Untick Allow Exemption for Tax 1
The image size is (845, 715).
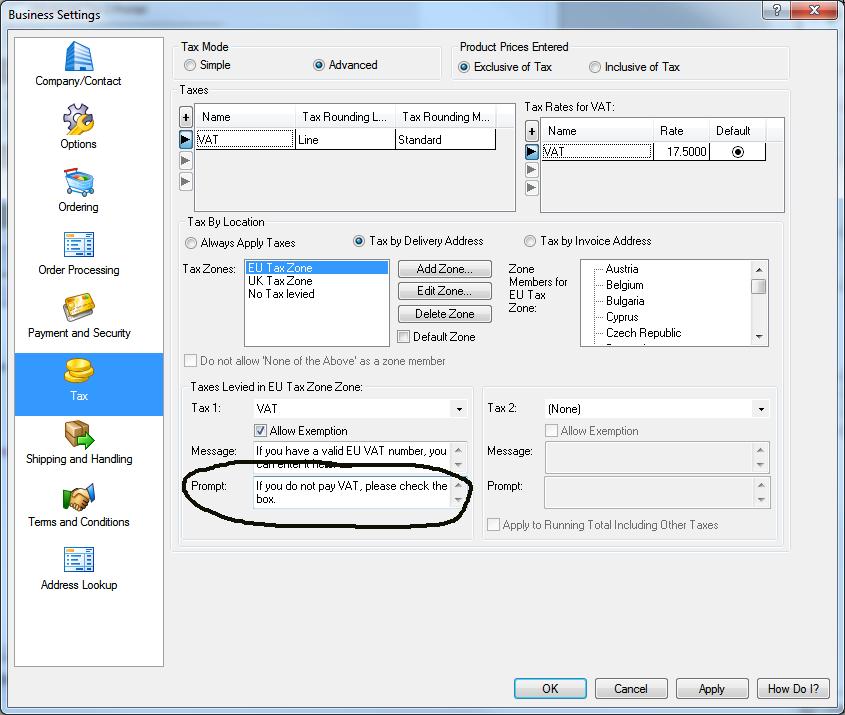[261, 431]
